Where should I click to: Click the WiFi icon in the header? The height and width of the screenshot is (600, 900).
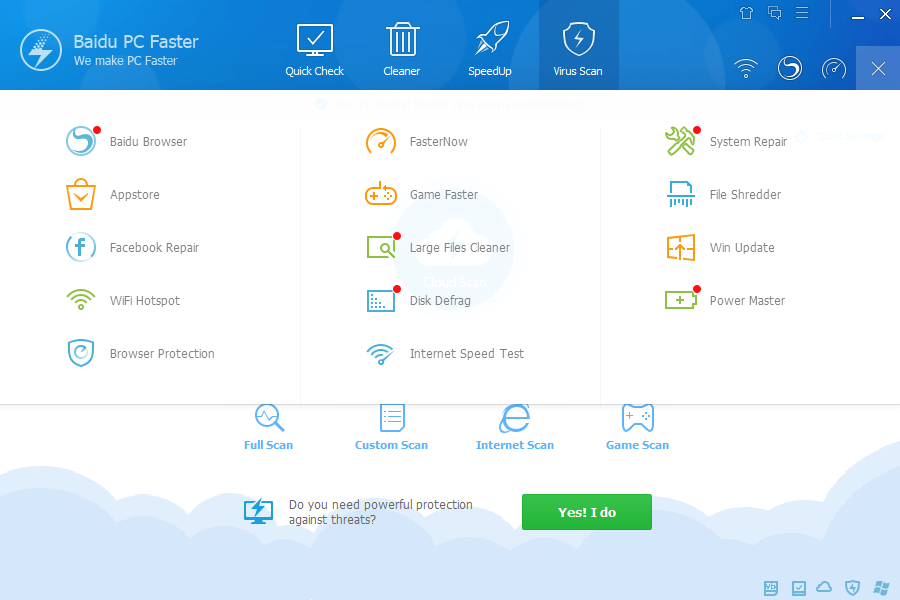(746, 68)
